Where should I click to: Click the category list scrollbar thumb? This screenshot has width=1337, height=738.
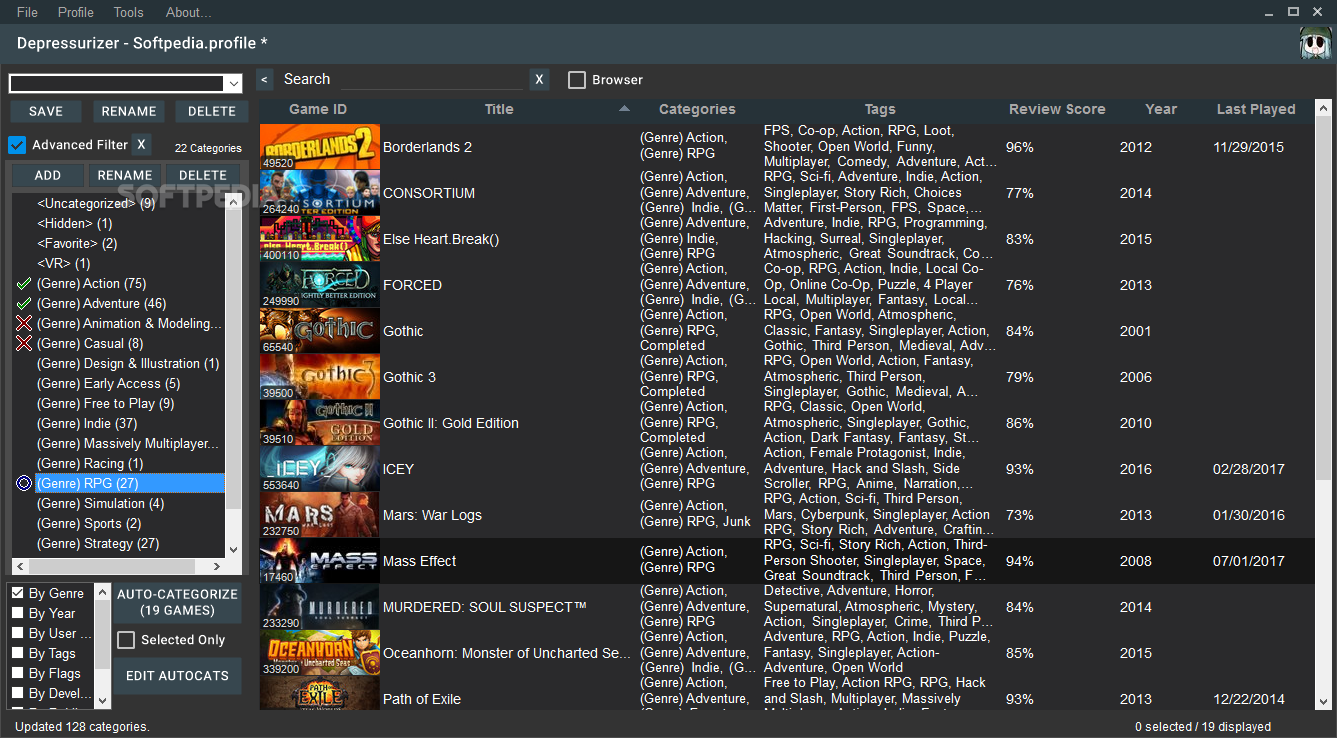pos(233,360)
